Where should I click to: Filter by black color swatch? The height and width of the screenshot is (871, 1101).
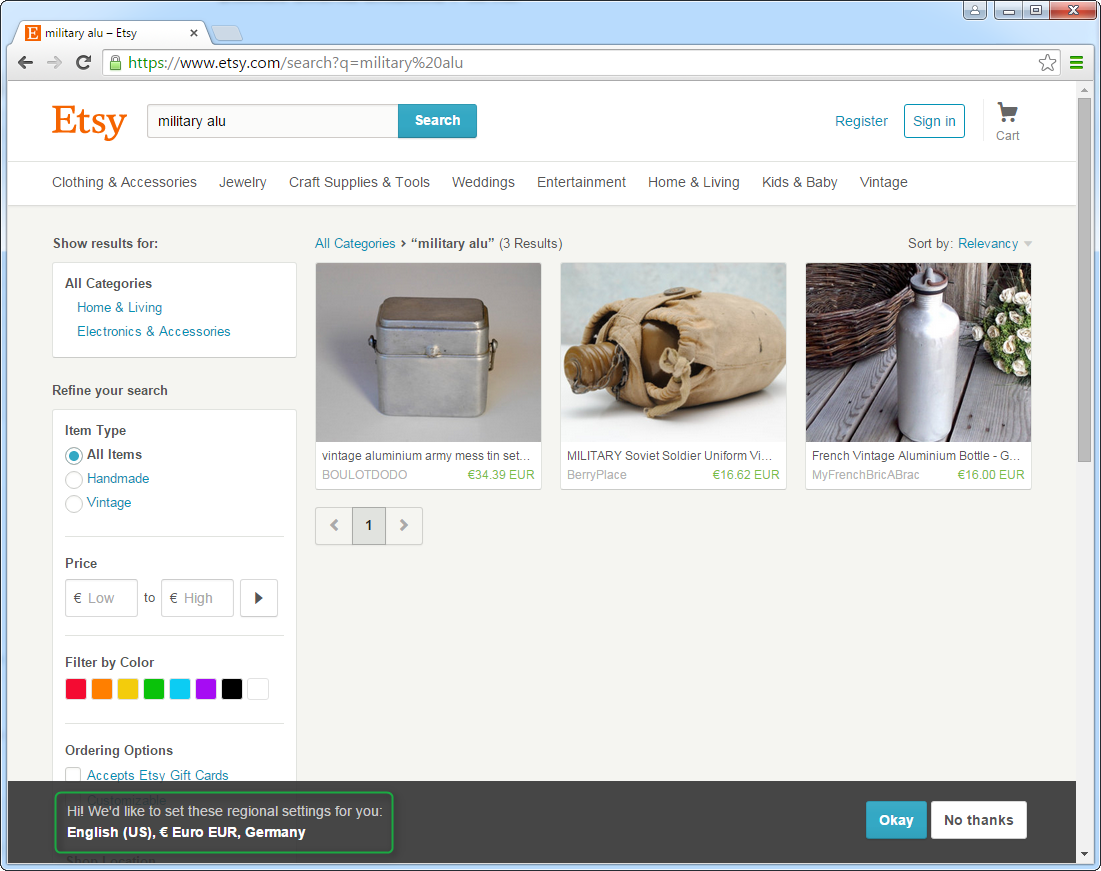[x=232, y=689]
